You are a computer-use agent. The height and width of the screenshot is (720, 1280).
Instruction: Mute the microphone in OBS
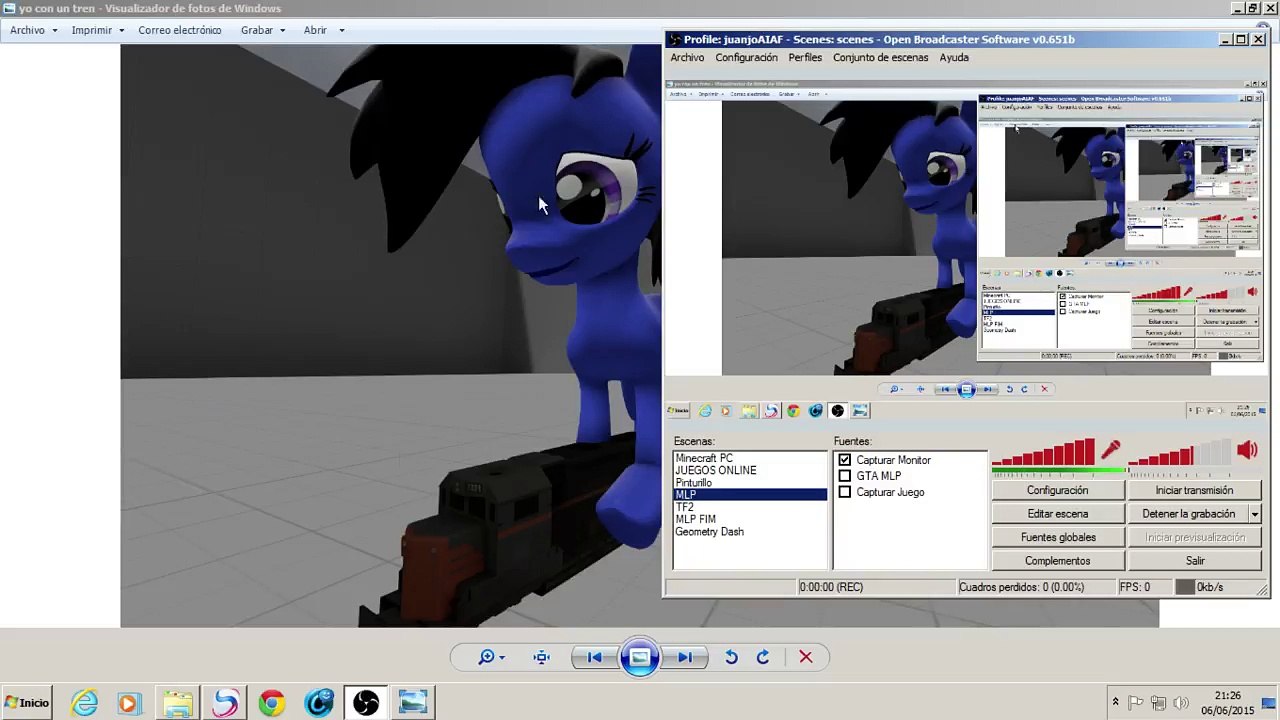[x=1111, y=450]
